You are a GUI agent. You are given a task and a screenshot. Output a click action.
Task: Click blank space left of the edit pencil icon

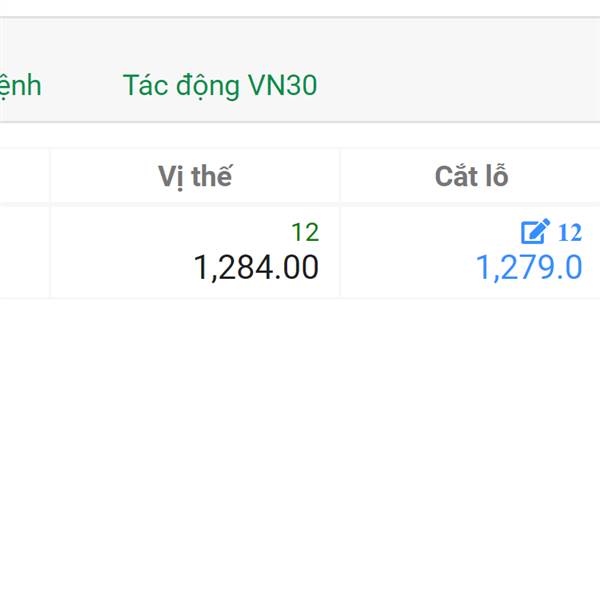click(x=429, y=232)
